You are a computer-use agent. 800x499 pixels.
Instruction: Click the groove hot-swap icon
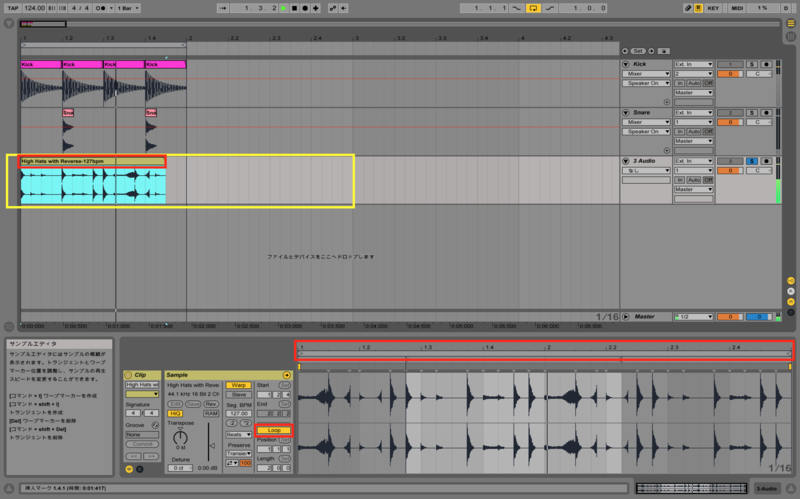tap(155, 425)
